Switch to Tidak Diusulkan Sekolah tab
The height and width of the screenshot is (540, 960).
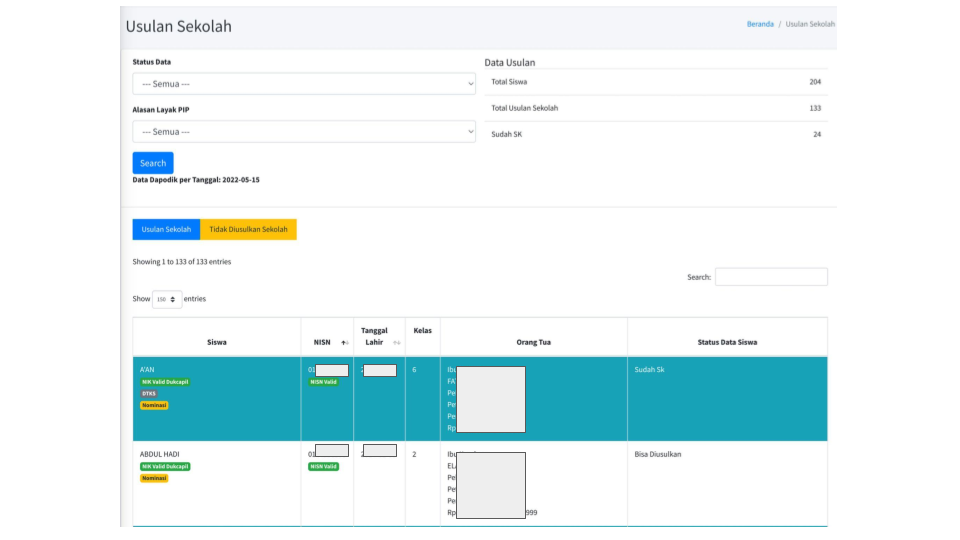pyautogui.click(x=249, y=229)
